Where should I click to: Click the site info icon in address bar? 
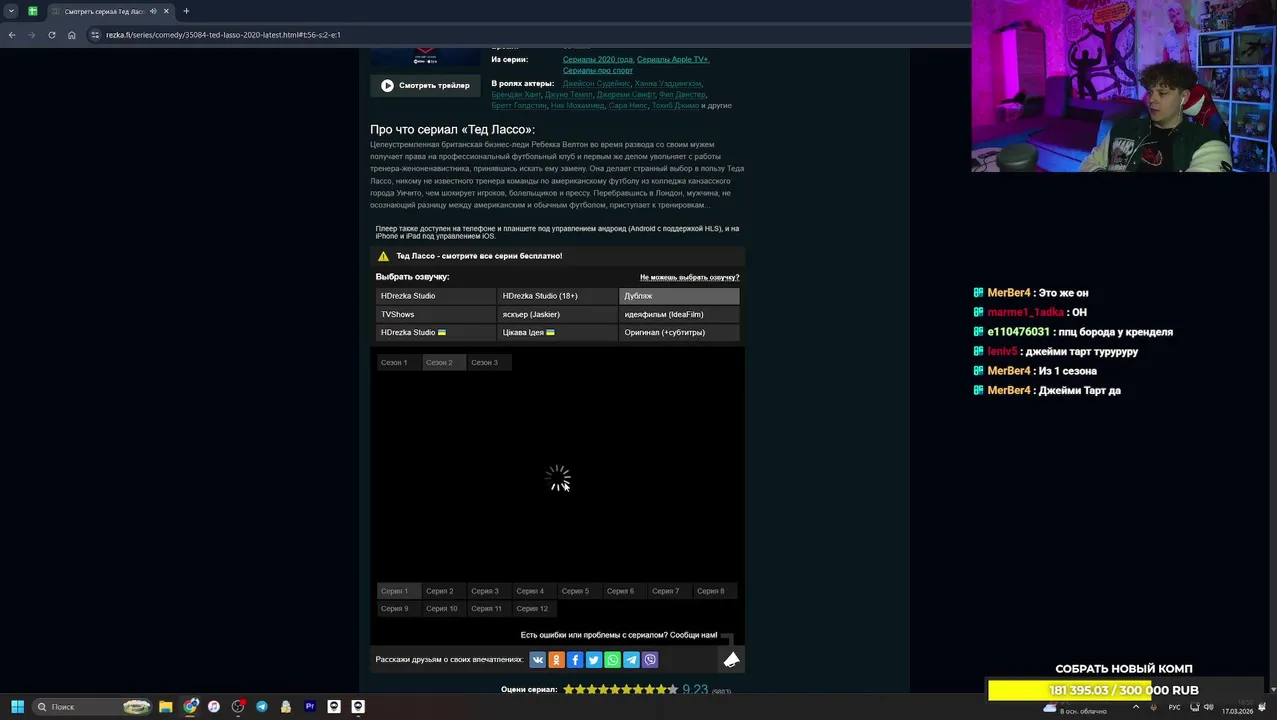pyautogui.click(x=95, y=35)
